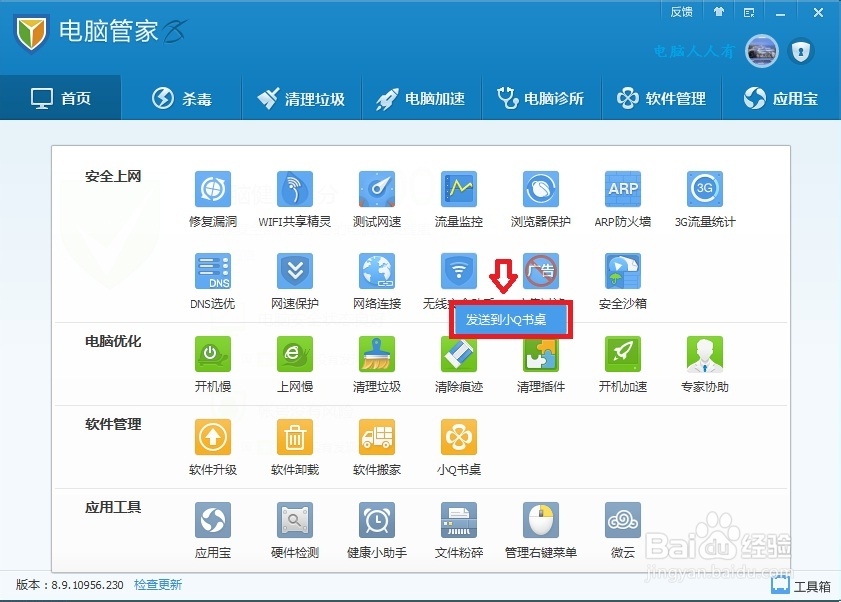Open 流量监控 traffic monitor icon
The height and width of the screenshot is (602, 841).
pyautogui.click(x=459, y=189)
